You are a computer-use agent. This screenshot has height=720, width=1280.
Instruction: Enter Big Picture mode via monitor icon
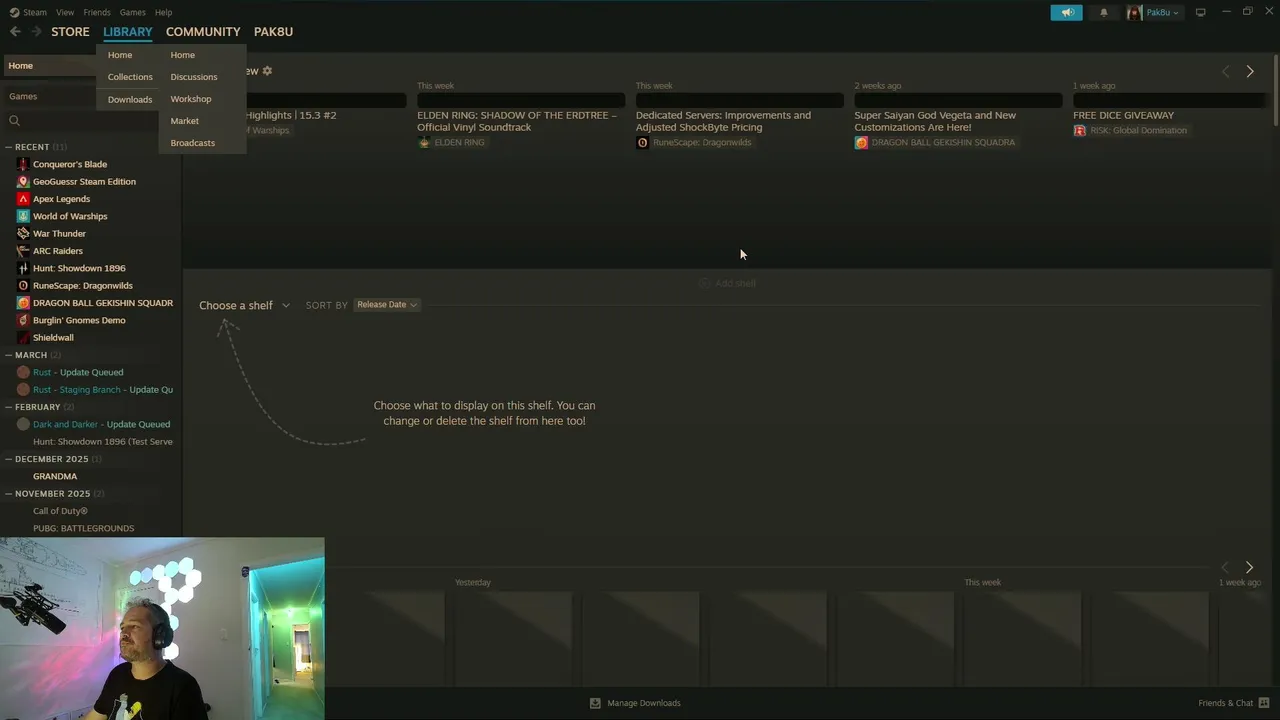click(1200, 12)
